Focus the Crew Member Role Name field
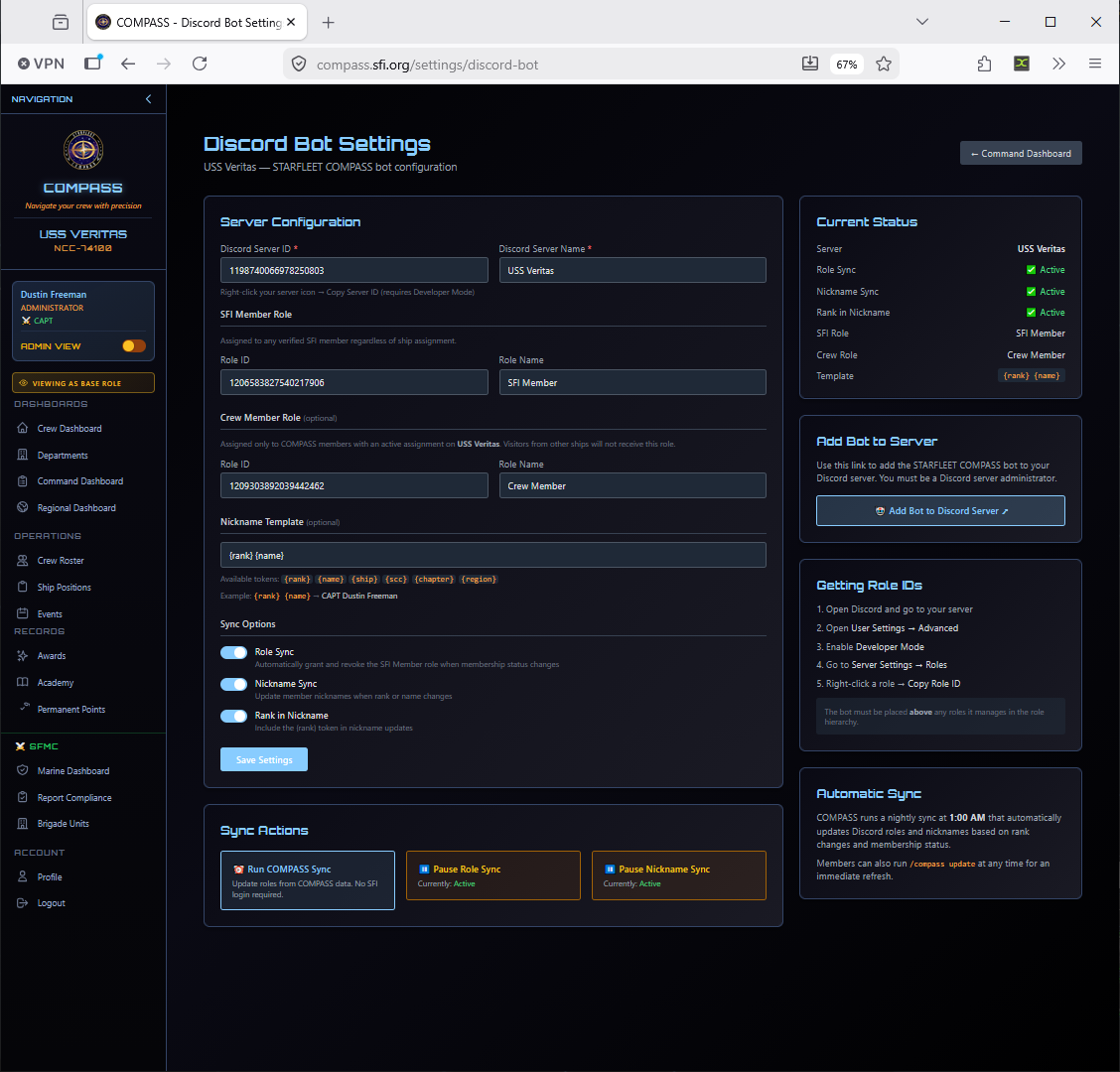Screen dimensions: 1120x1072 (x=632, y=485)
